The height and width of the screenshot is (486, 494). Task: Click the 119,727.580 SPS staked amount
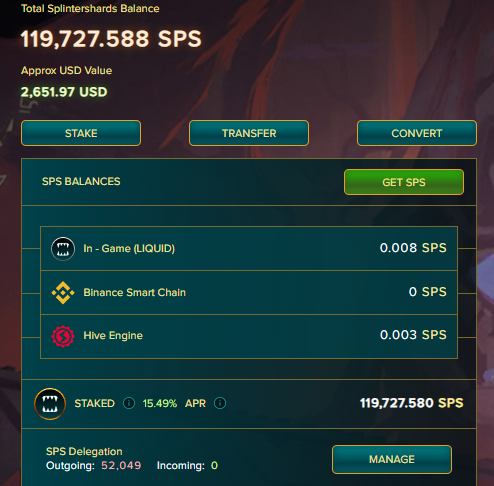pyautogui.click(x=412, y=403)
